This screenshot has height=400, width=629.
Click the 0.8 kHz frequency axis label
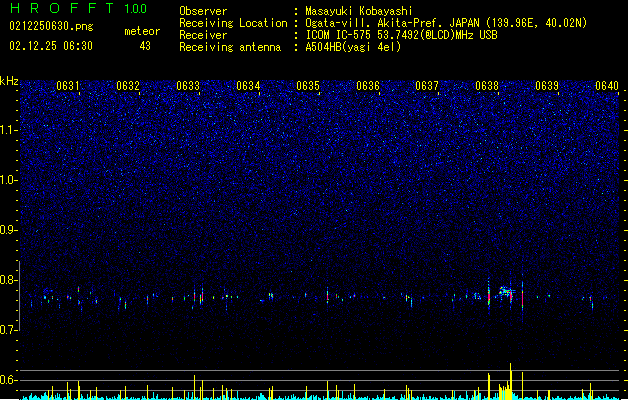pos(9,280)
